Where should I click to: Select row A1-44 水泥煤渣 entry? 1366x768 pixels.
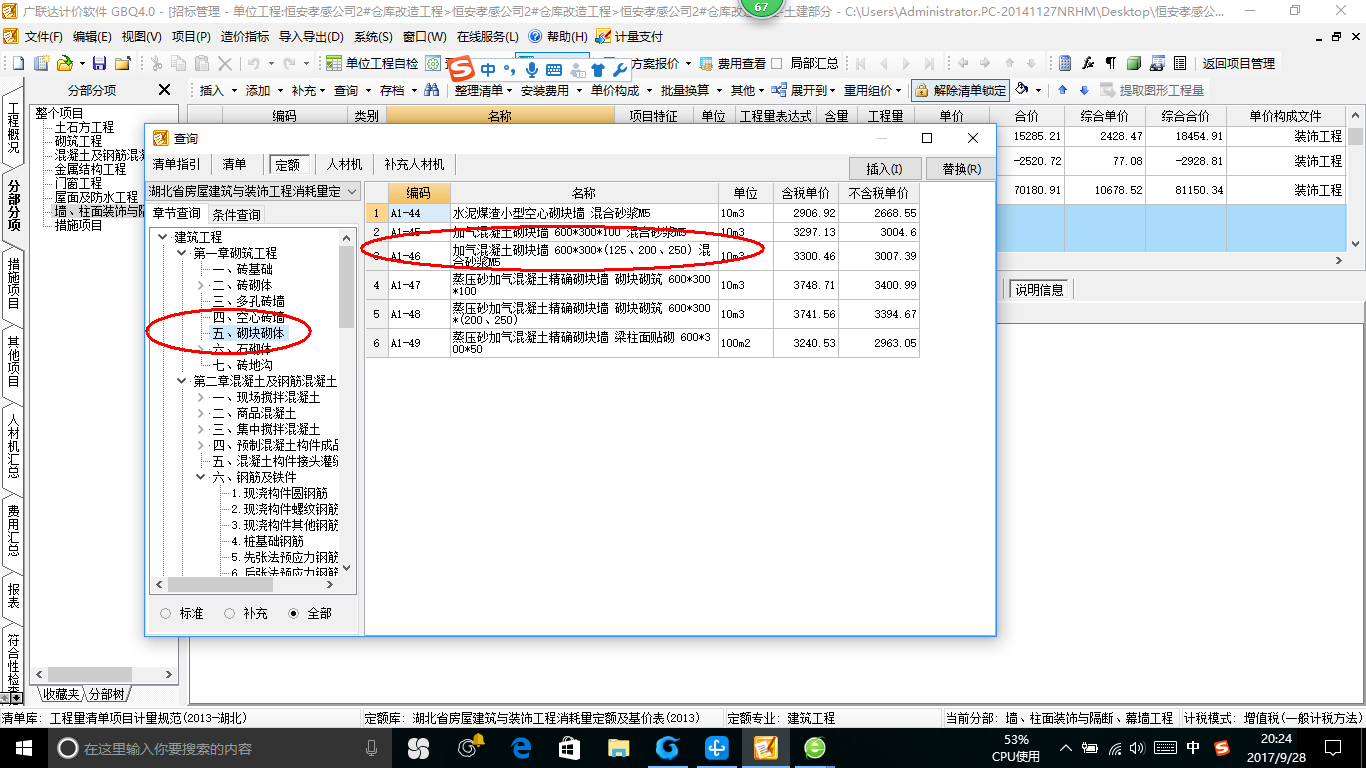[641, 213]
